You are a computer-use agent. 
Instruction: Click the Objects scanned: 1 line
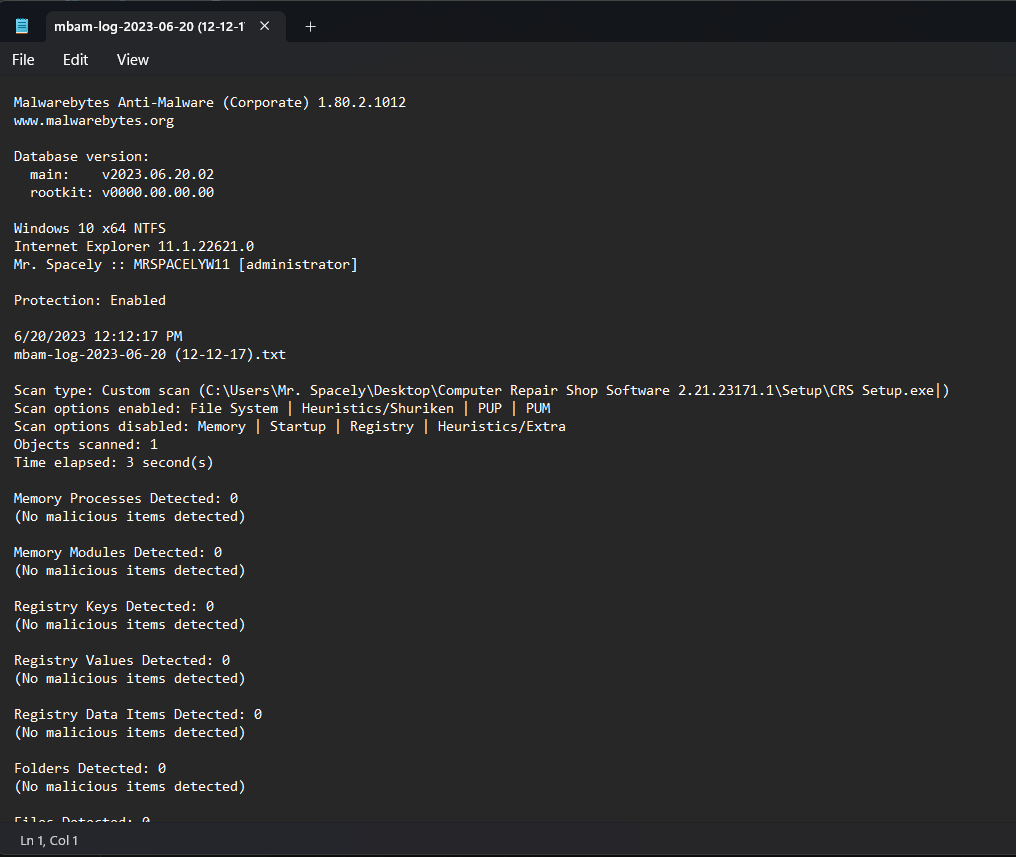click(x=86, y=444)
